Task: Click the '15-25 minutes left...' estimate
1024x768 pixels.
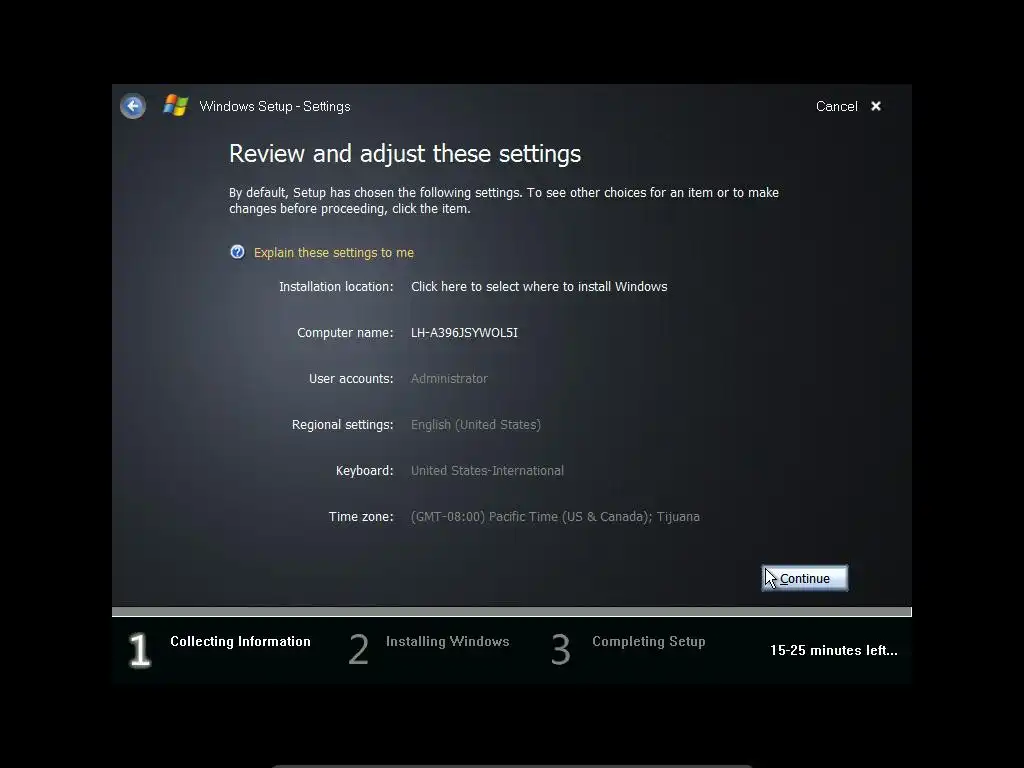Action: 834,650
